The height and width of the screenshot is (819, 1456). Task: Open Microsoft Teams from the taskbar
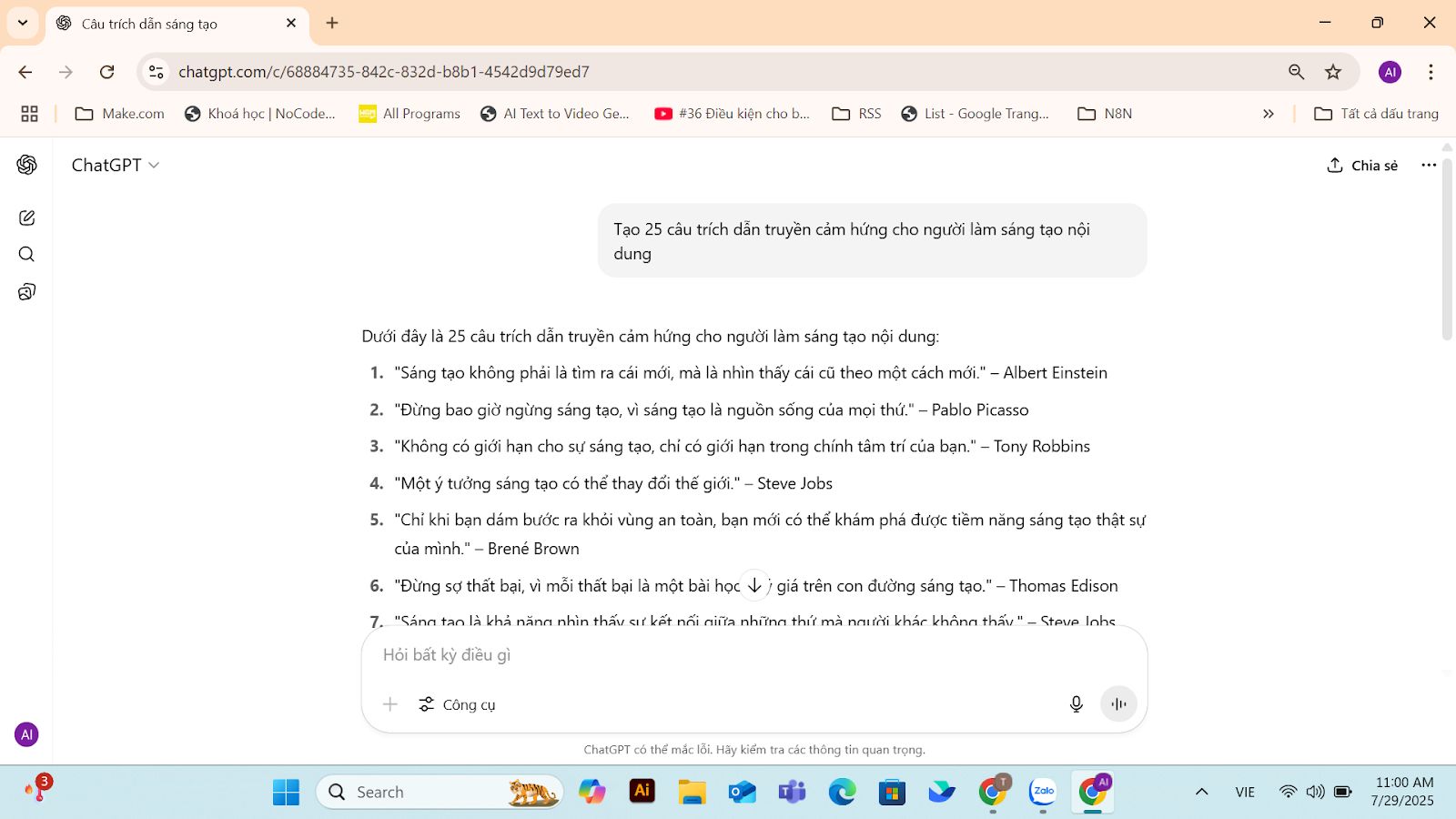pos(792,792)
